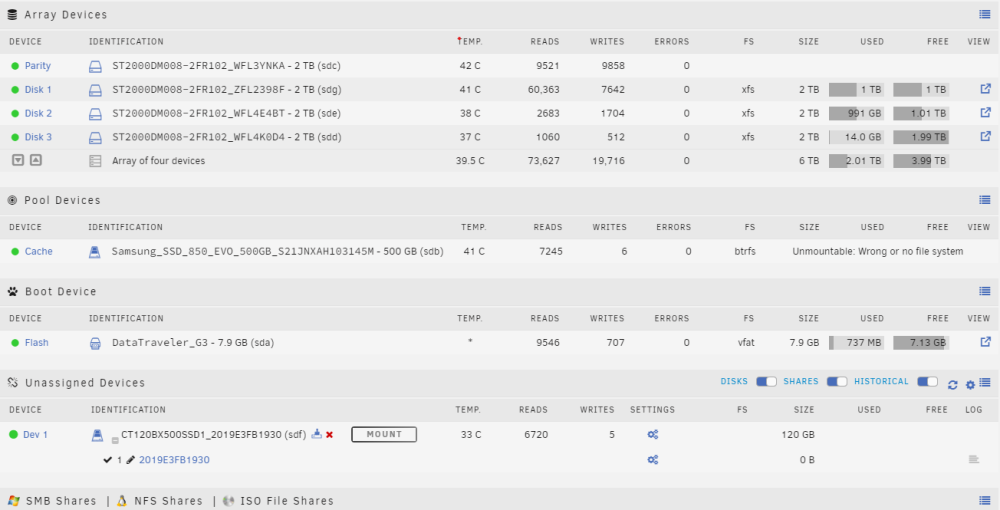This screenshot has width=1000, height=510.
Task: Click the Disk 3 drive icon
Action: tap(95, 137)
